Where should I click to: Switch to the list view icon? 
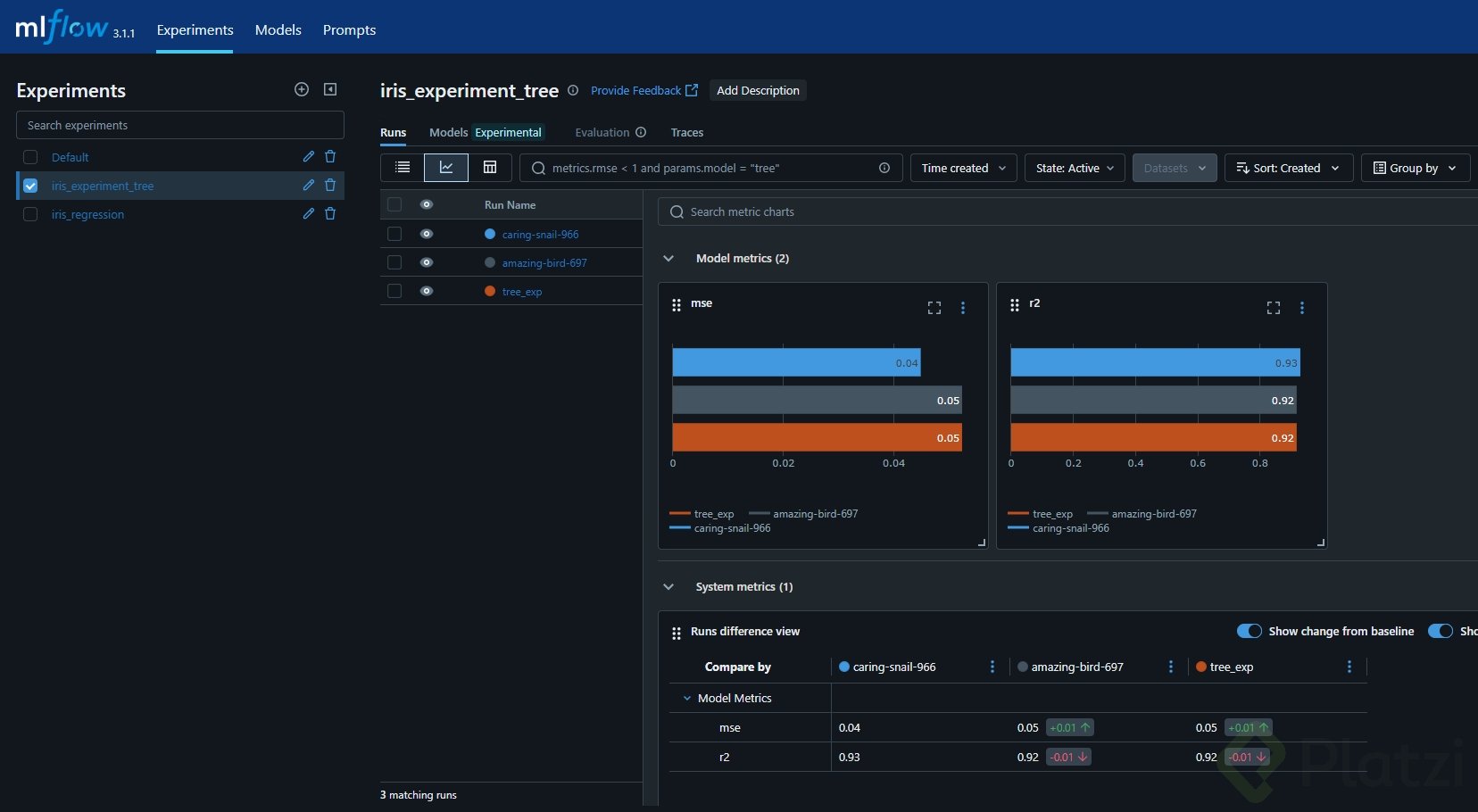(x=403, y=168)
